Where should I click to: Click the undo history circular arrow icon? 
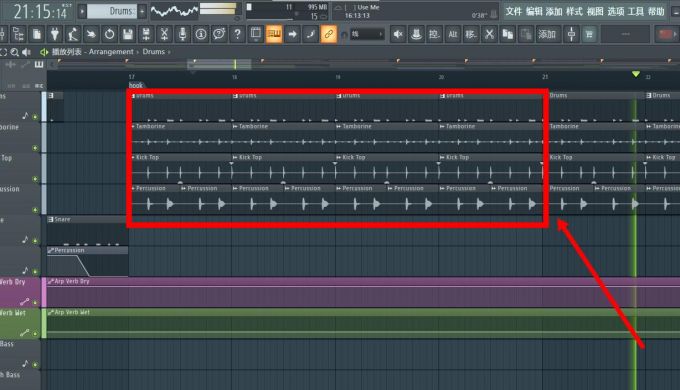109,34
